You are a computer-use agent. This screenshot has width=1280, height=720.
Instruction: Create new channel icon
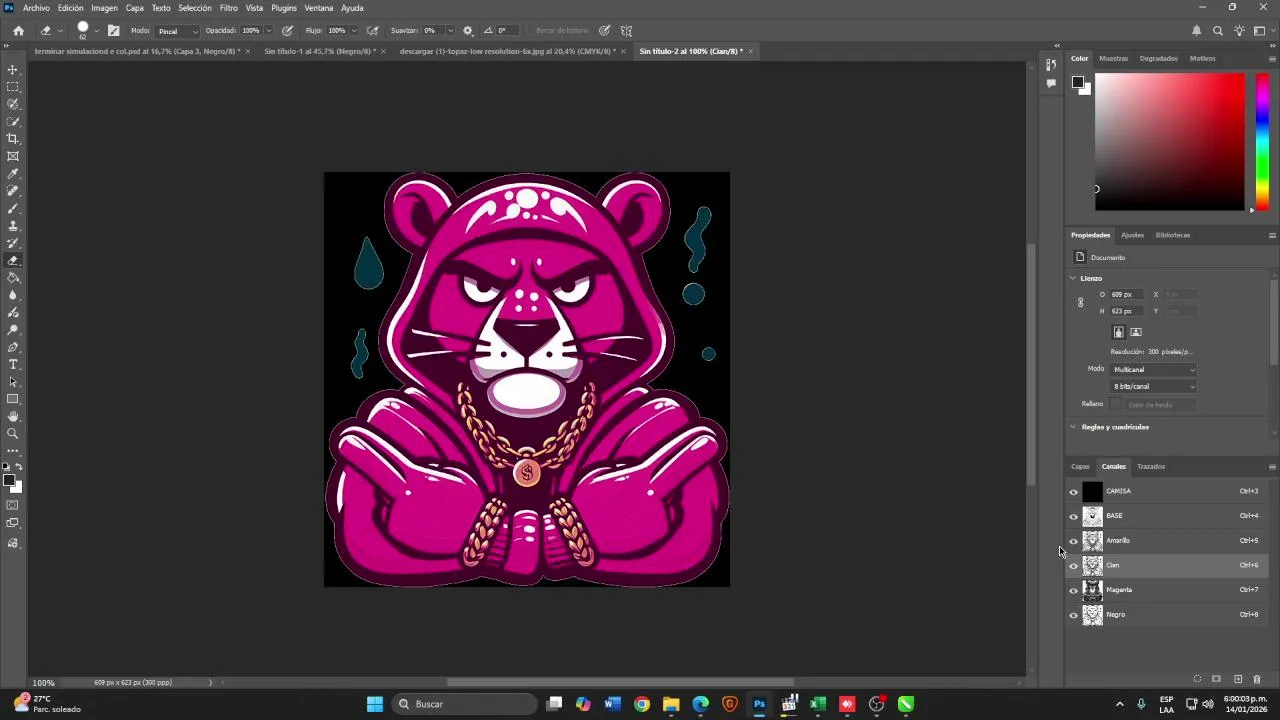coord(1238,679)
